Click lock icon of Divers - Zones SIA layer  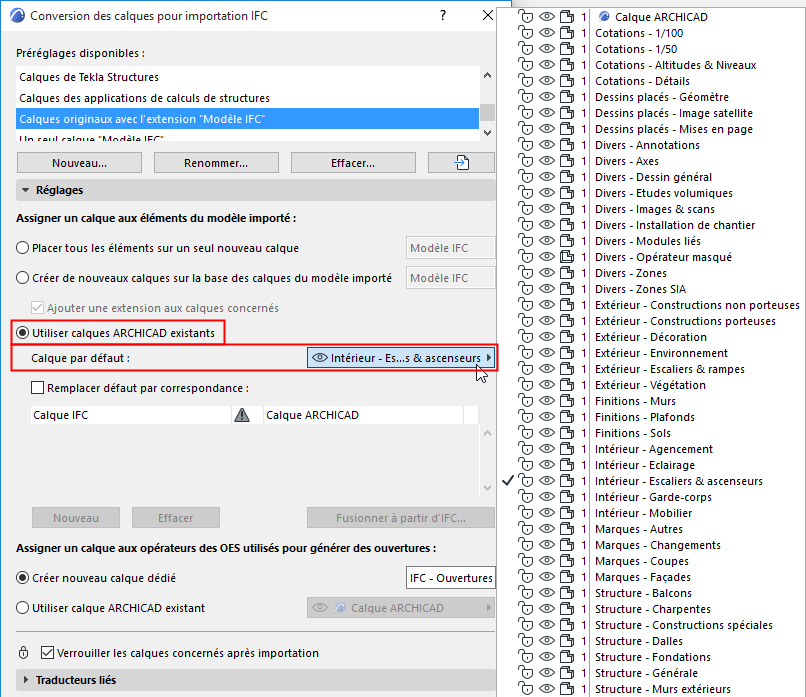coord(525,289)
